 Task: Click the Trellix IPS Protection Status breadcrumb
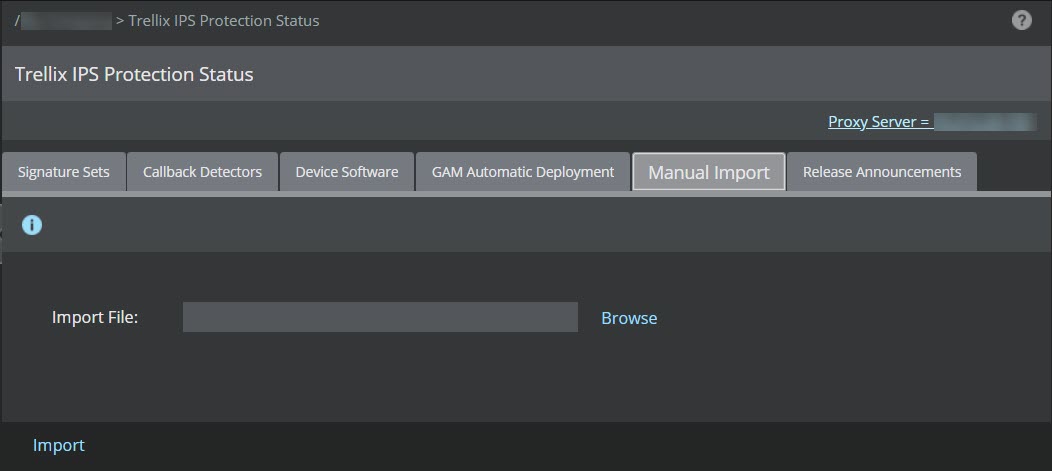pyautogui.click(x=223, y=21)
